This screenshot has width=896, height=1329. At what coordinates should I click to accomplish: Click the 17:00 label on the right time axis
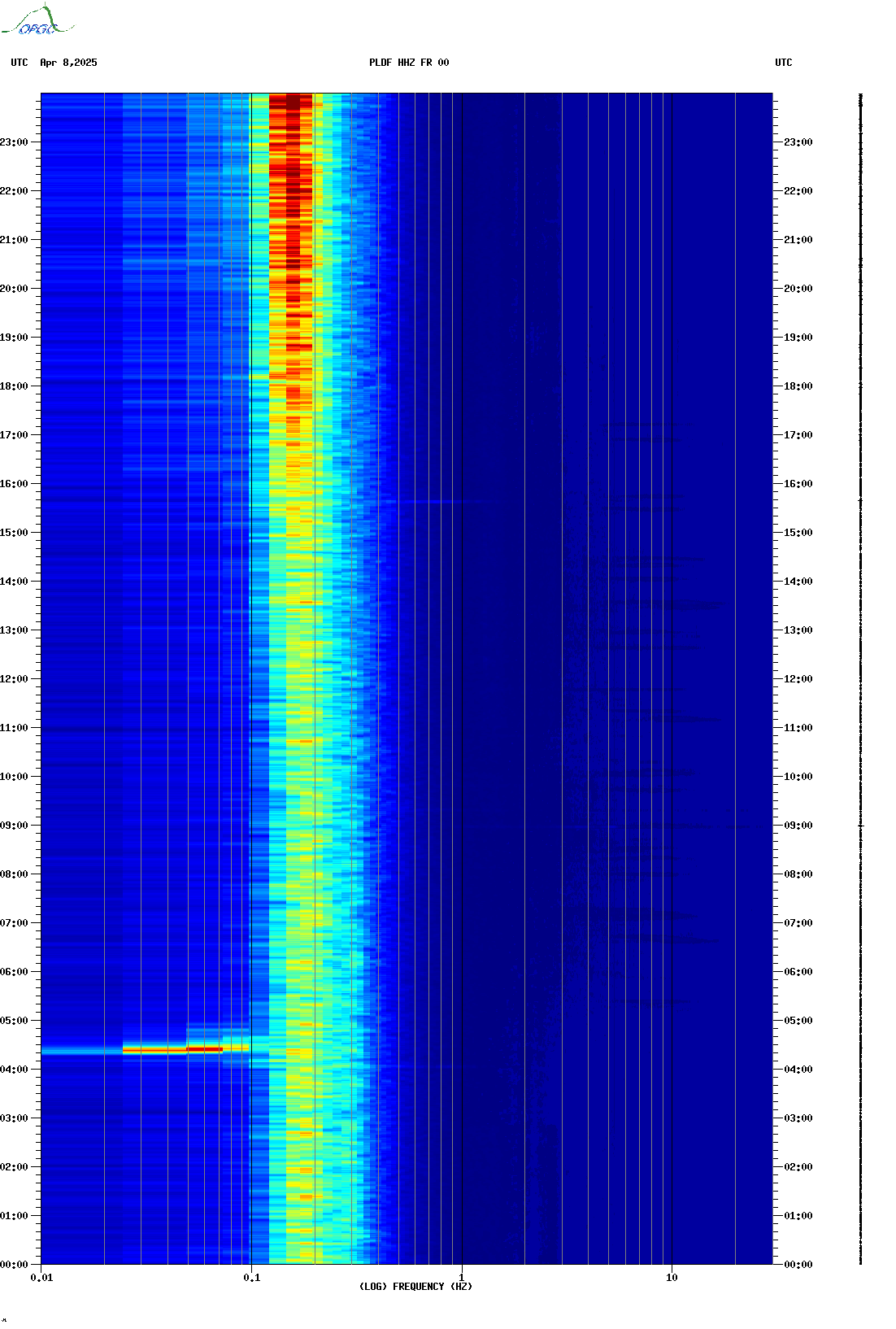click(x=798, y=435)
